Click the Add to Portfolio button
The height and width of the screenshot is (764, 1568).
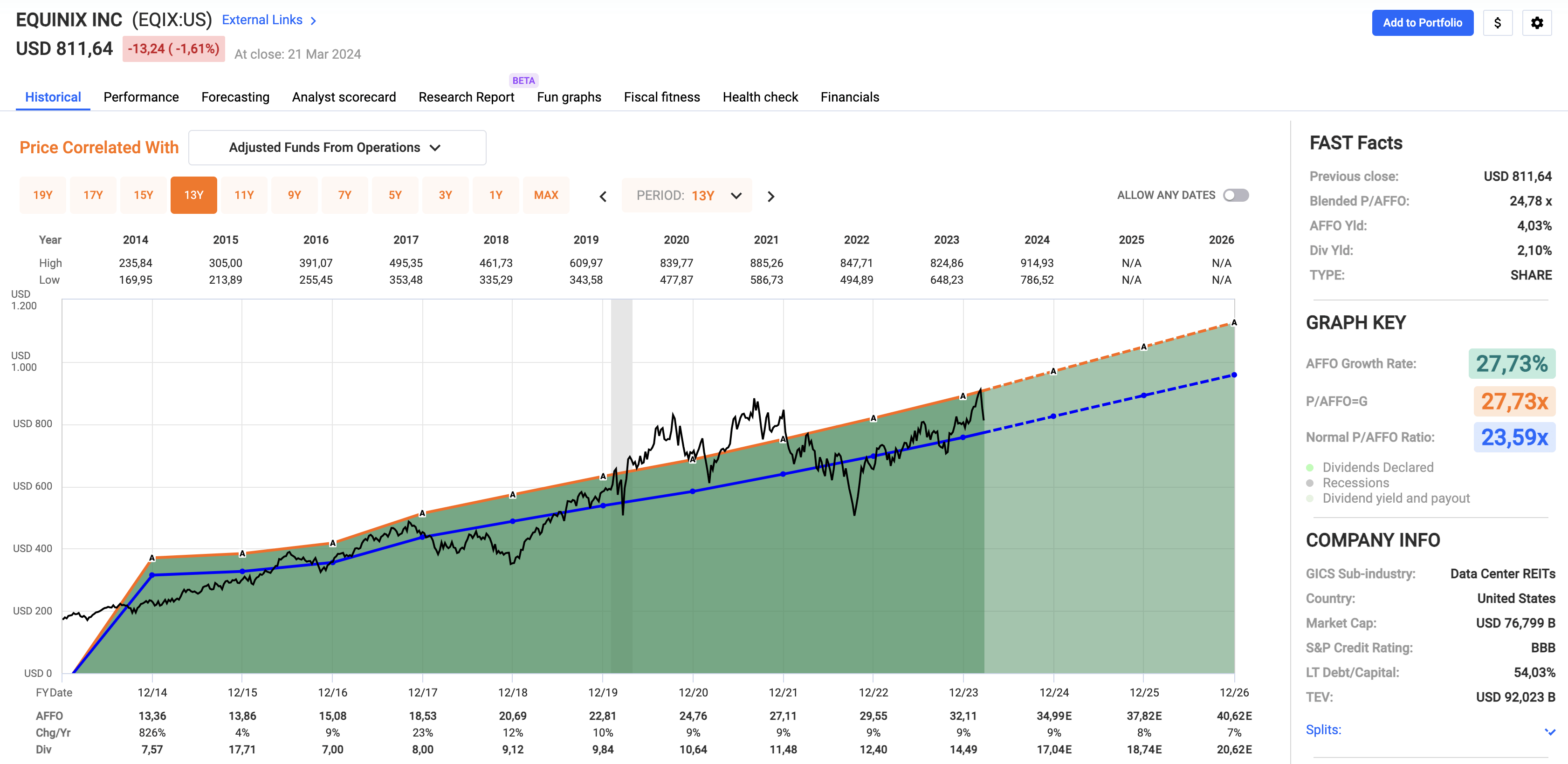click(x=1423, y=22)
